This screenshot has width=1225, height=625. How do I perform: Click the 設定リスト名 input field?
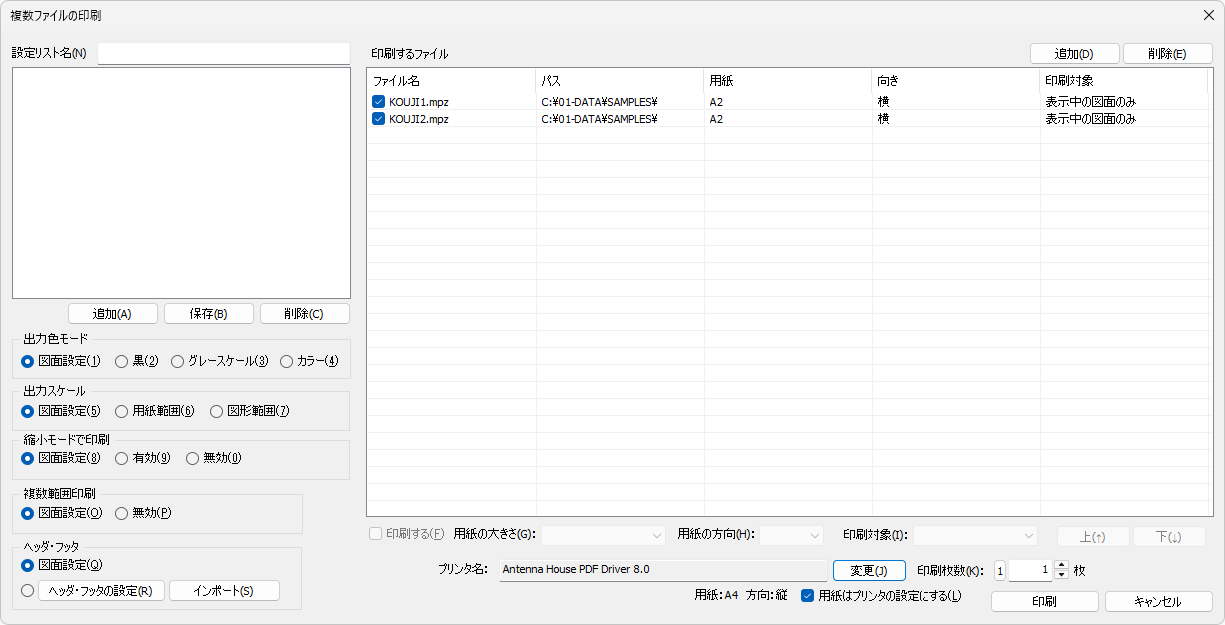[x=224, y=53]
